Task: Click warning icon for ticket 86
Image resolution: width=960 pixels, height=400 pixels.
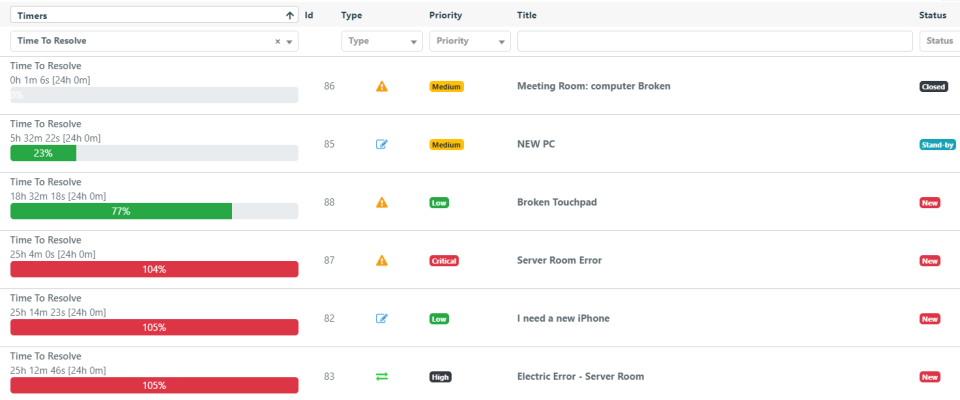Action: [x=381, y=87]
